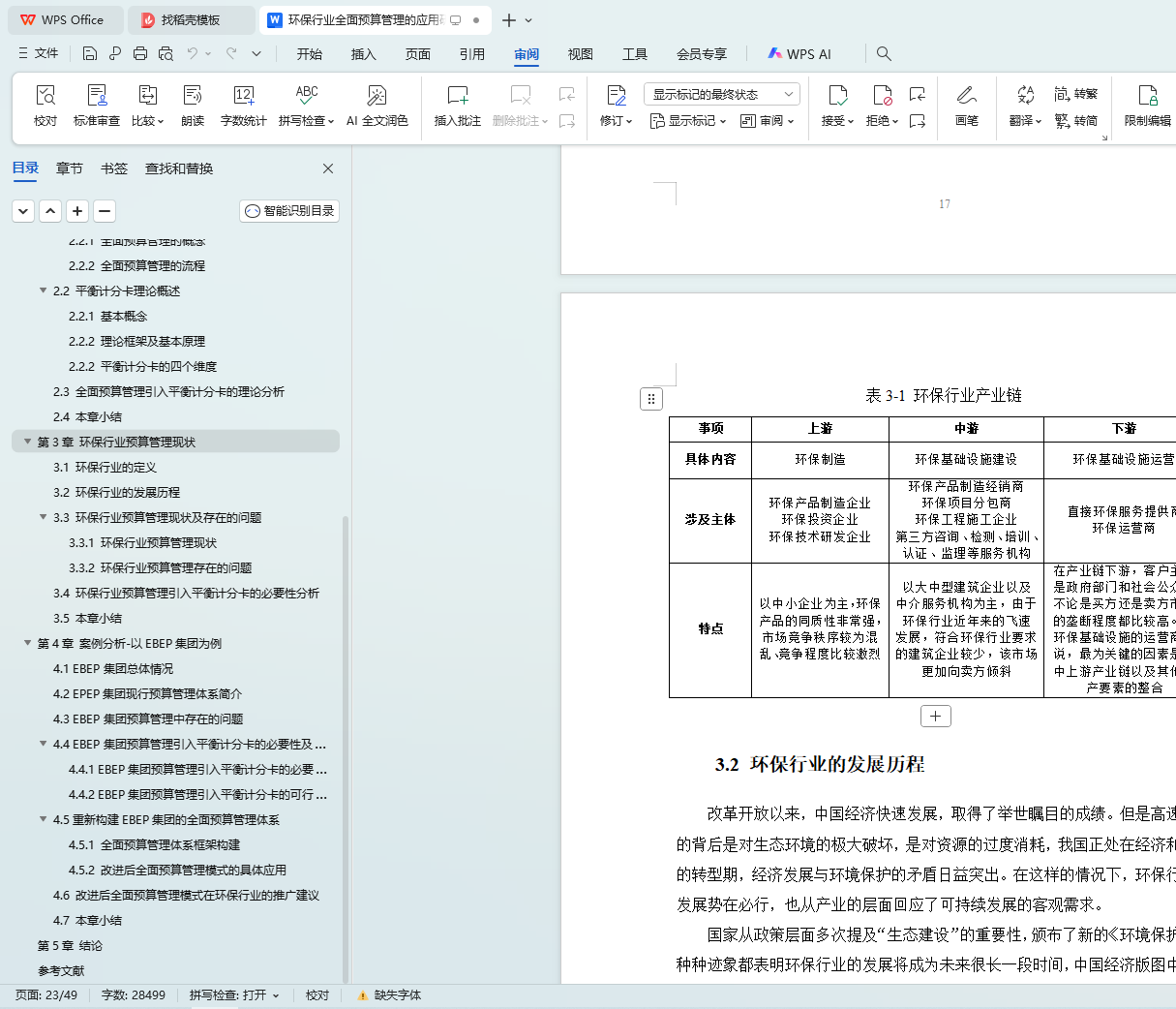Click the search magnifier icon
Screen dimensions: 1176x1009
click(884, 53)
